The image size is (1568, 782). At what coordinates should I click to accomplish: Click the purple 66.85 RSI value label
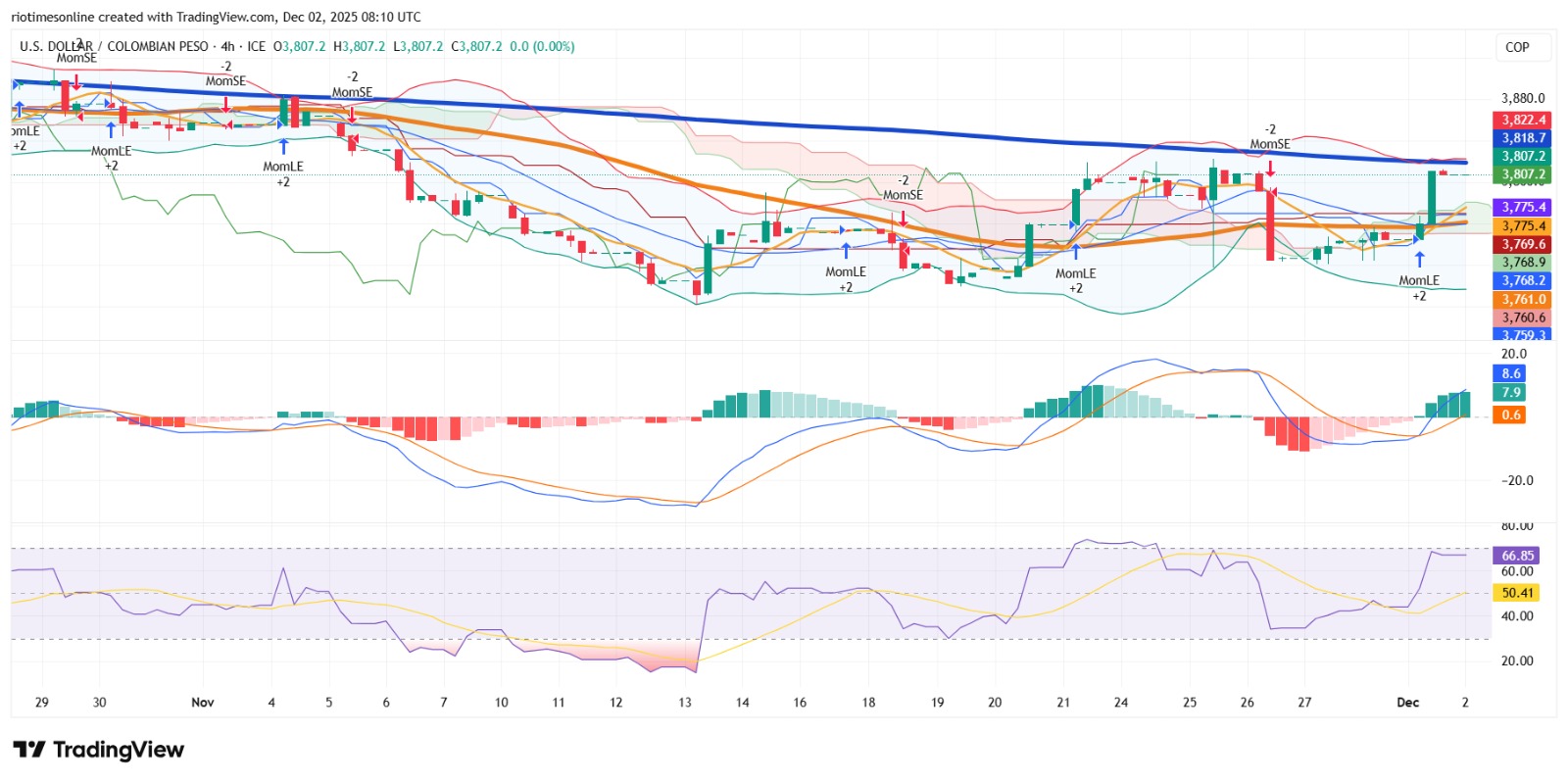[1517, 556]
